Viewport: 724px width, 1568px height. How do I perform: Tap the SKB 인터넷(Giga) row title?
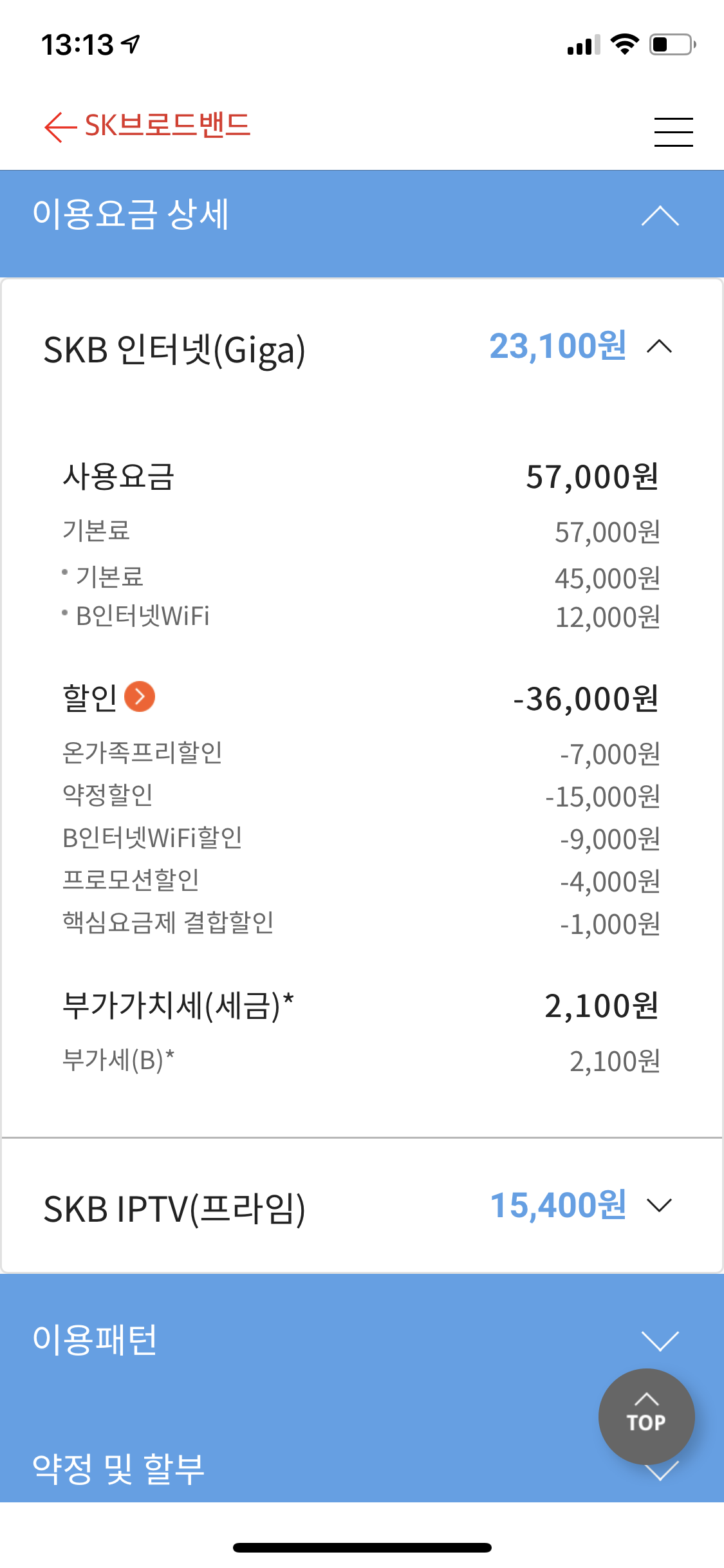pyautogui.click(x=174, y=350)
